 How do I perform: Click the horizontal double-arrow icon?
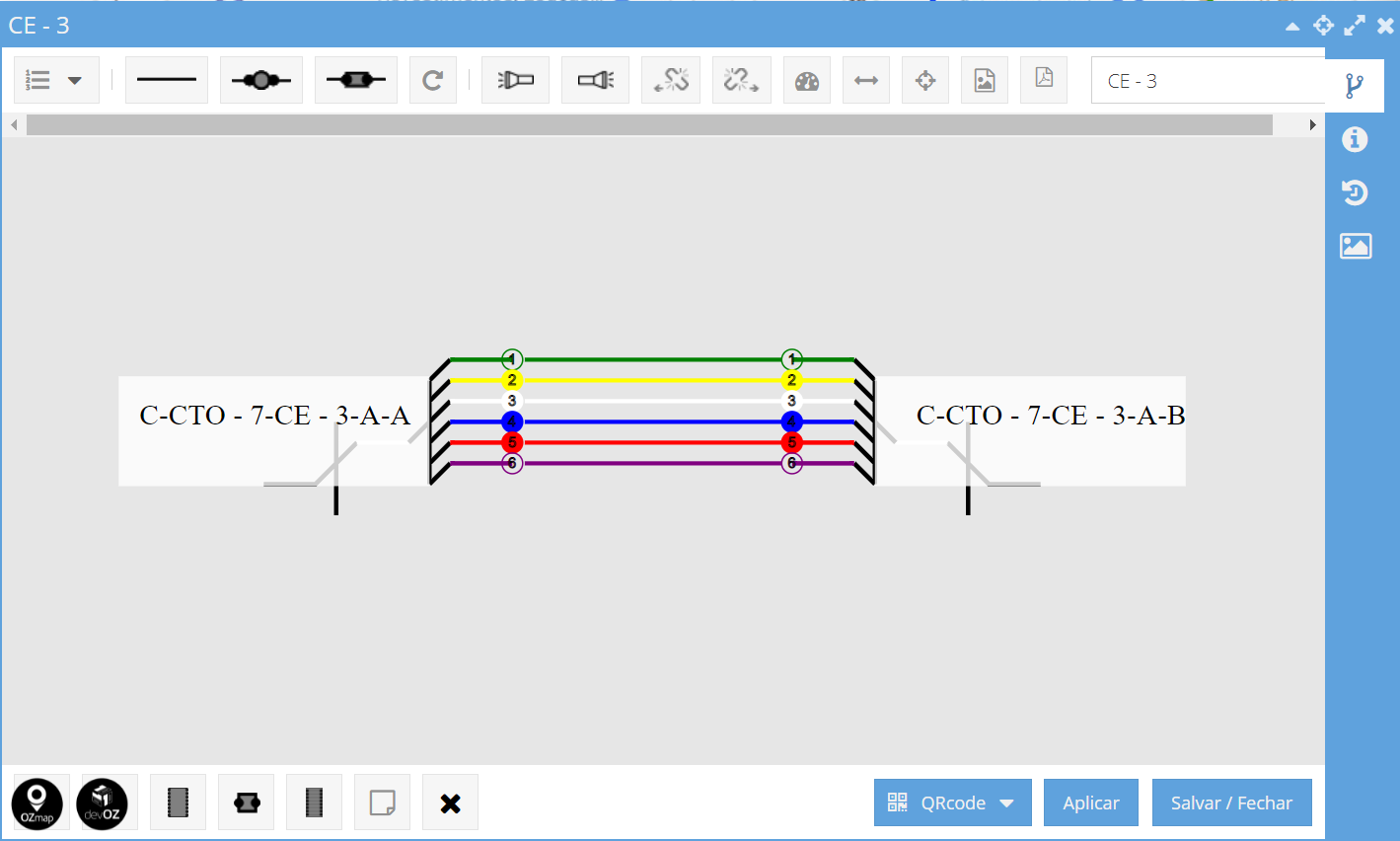click(x=866, y=81)
